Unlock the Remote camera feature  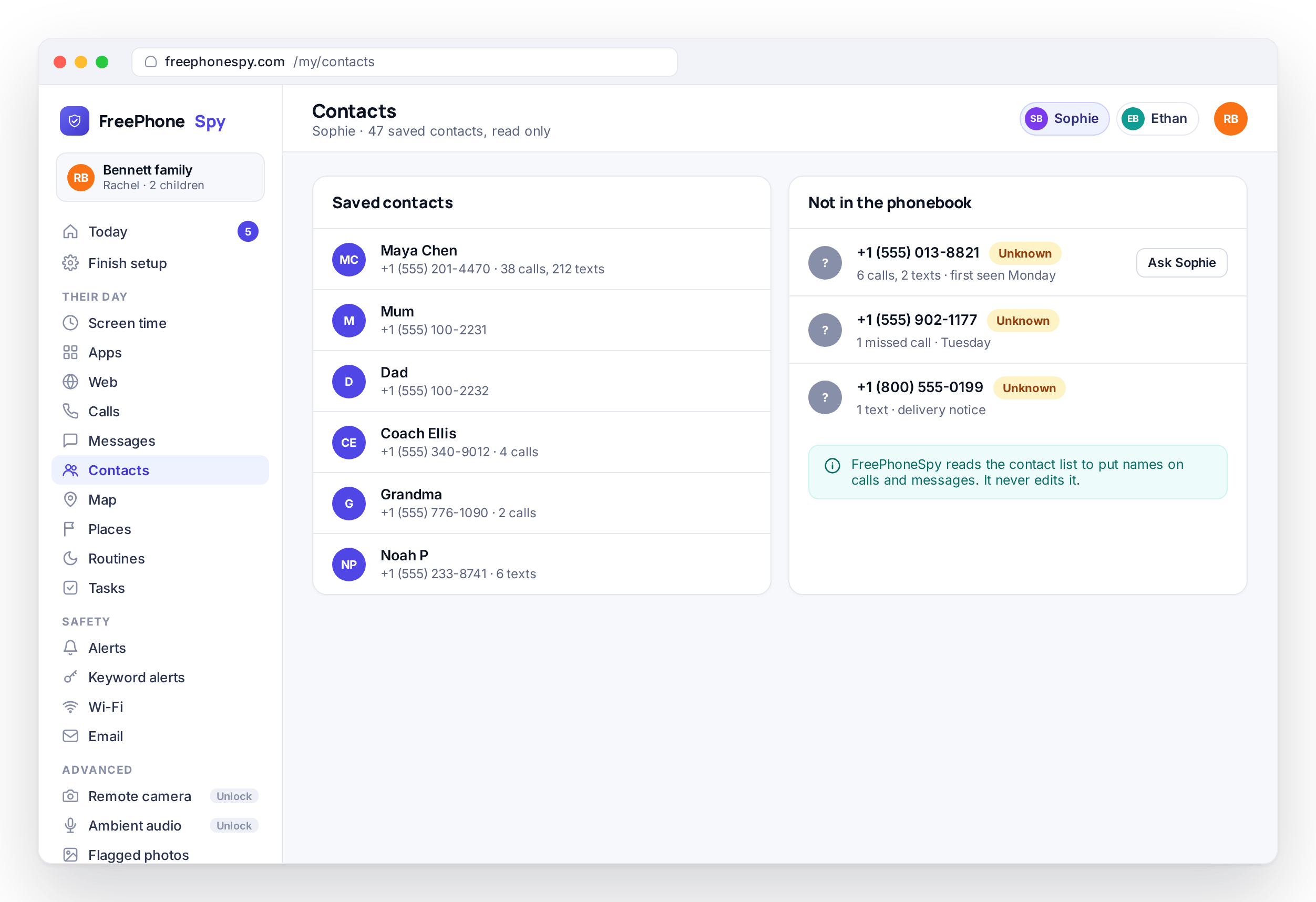pyautogui.click(x=234, y=797)
